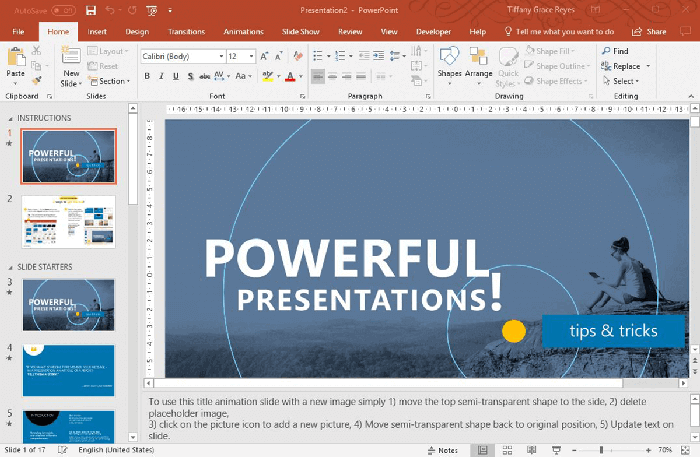
Task: Select slide 2 thumbnail
Action: (69, 222)
